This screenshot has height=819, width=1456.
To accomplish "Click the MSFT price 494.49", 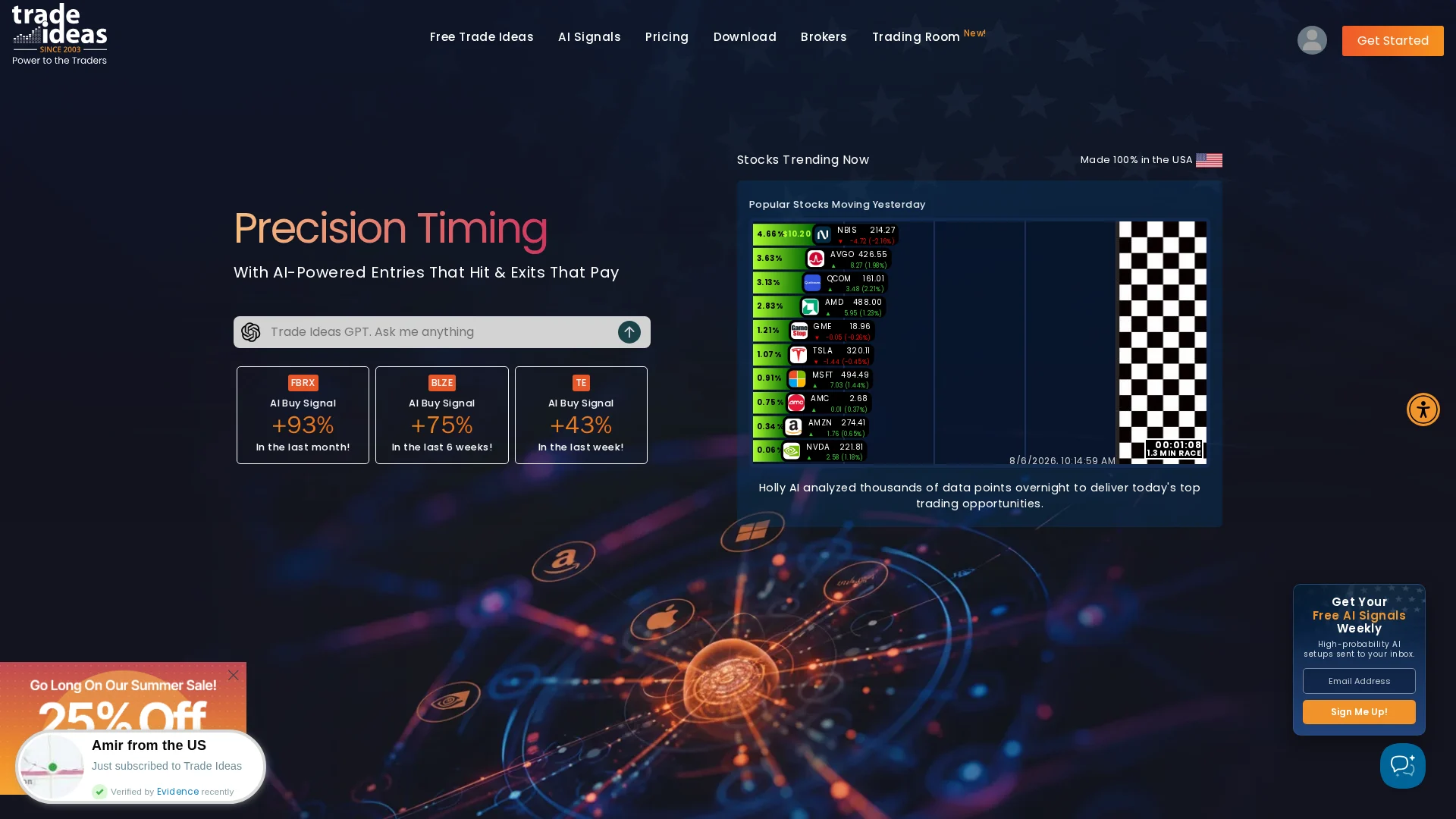I will click(855, 375).
